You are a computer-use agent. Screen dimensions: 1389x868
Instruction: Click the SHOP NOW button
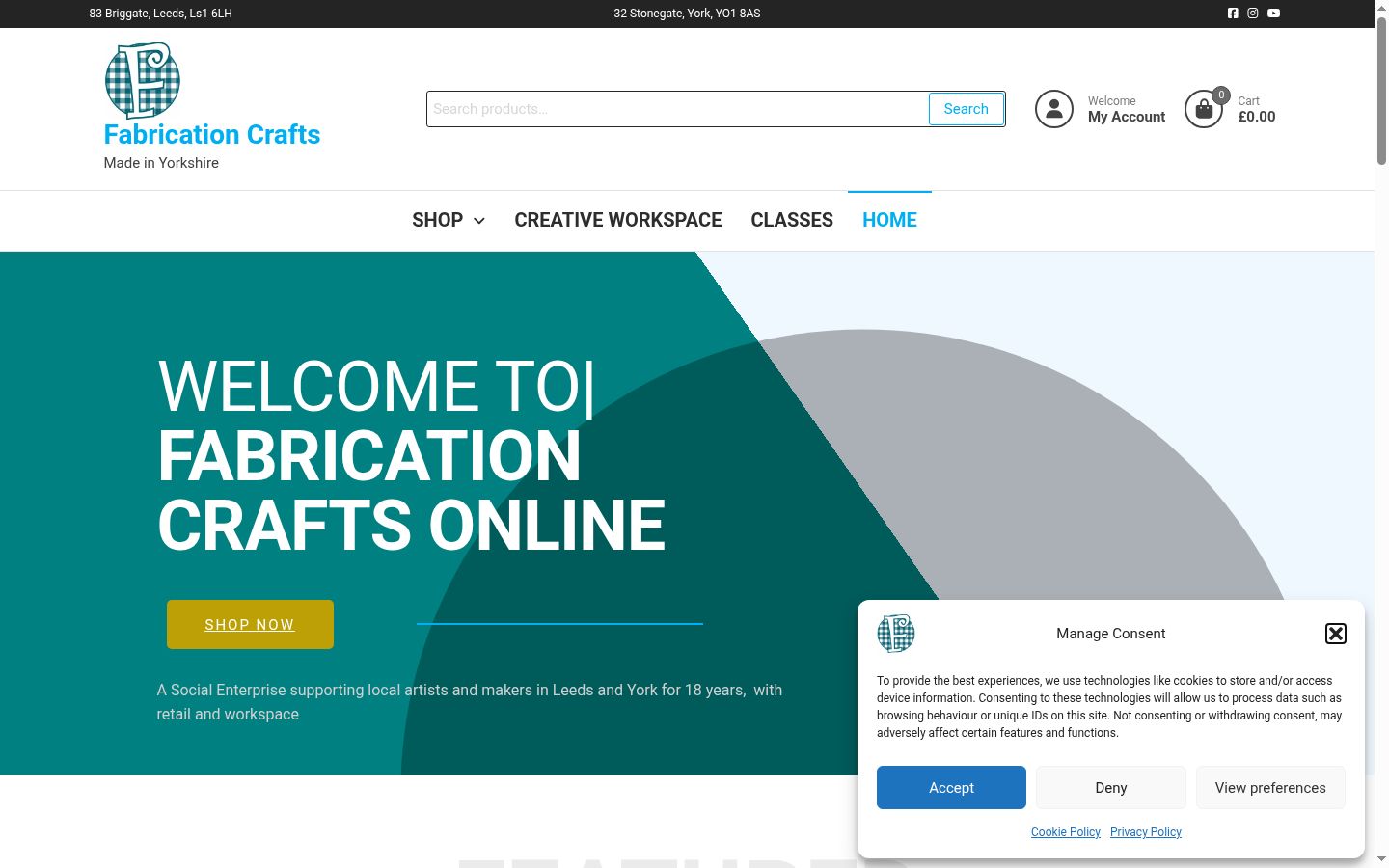point(250,624)
